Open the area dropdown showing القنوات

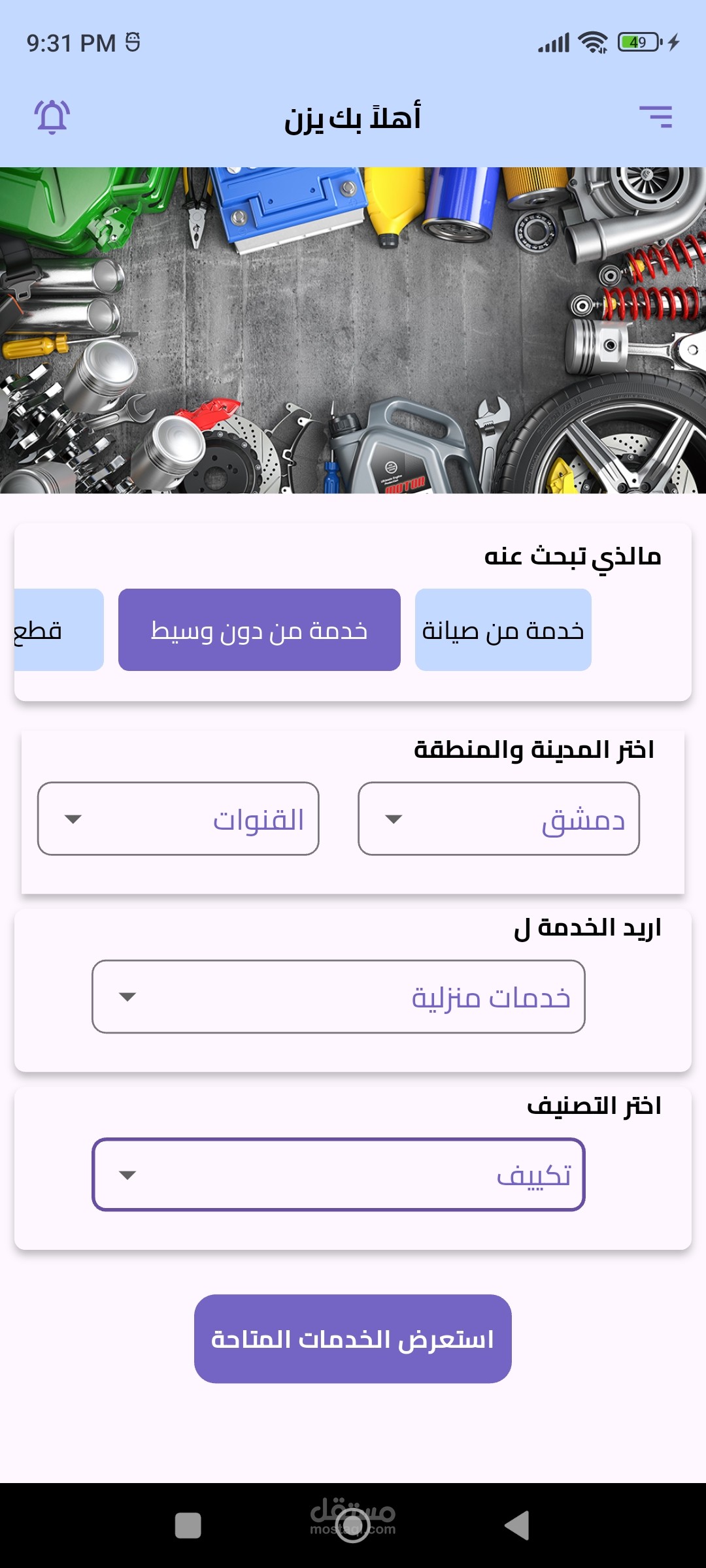pos(178,819)
